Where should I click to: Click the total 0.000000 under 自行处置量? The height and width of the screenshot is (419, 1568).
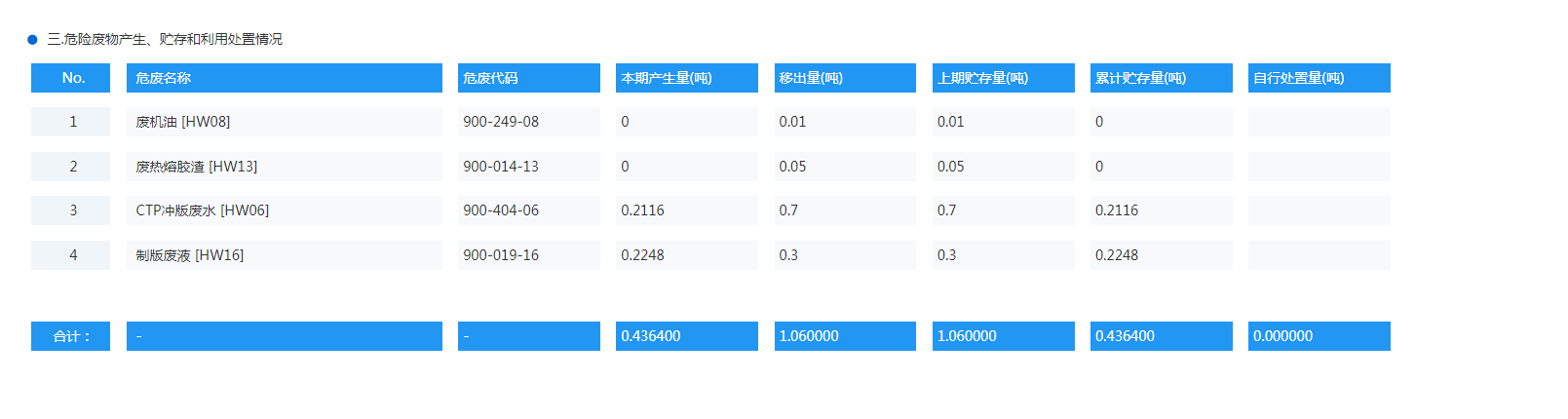coord(1319,336)
